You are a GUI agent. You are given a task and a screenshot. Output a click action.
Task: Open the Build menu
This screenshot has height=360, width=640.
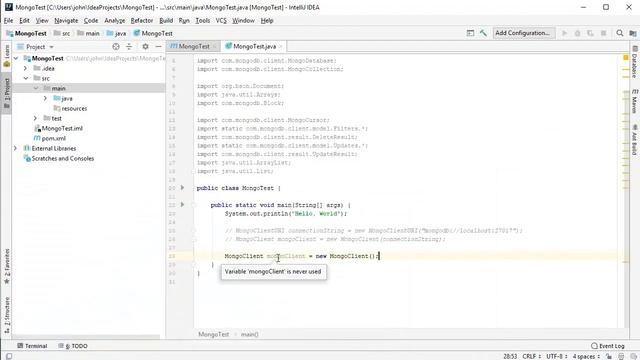[x=166, y=20]
